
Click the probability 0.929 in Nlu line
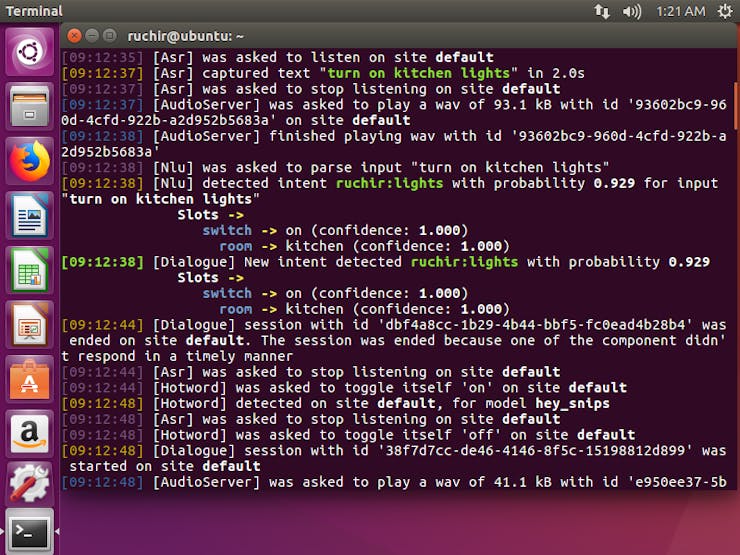click(x=614, y=183)
